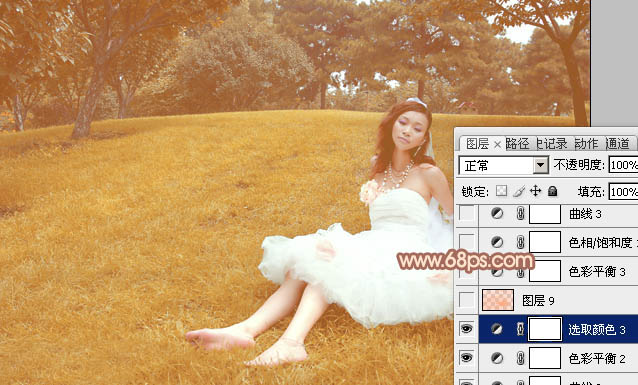Switch to the 通道 tab
This screenshot has height=385, width=638.
617,144
